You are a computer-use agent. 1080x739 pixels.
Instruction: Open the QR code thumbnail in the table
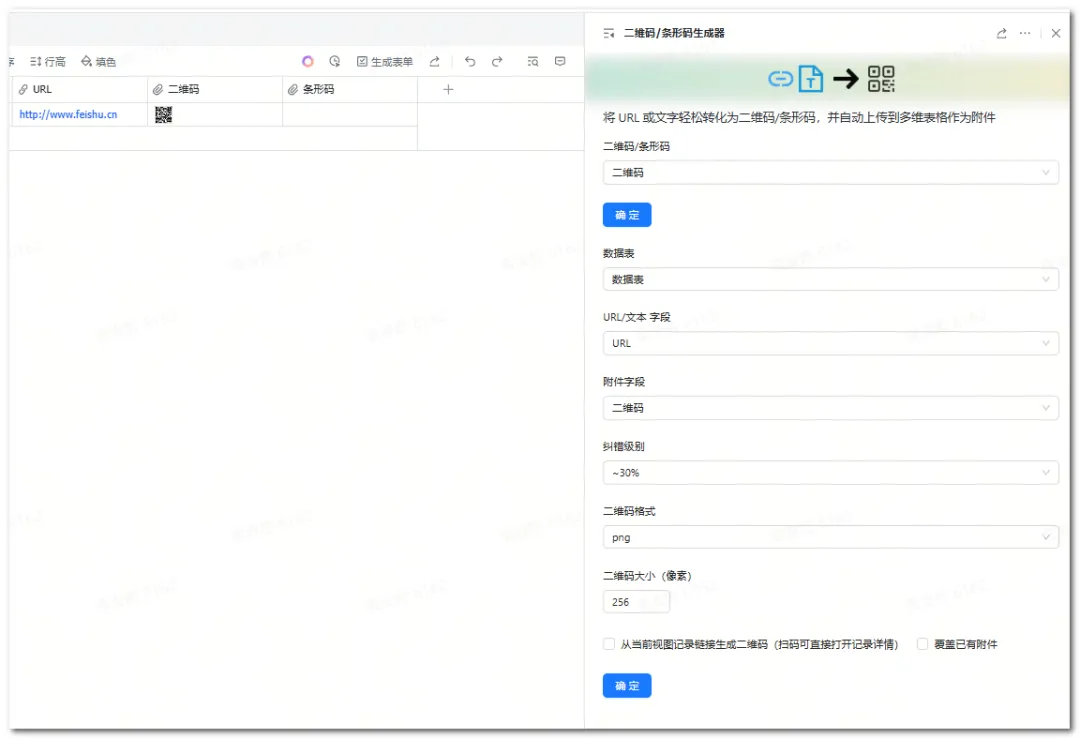(163, 114)
